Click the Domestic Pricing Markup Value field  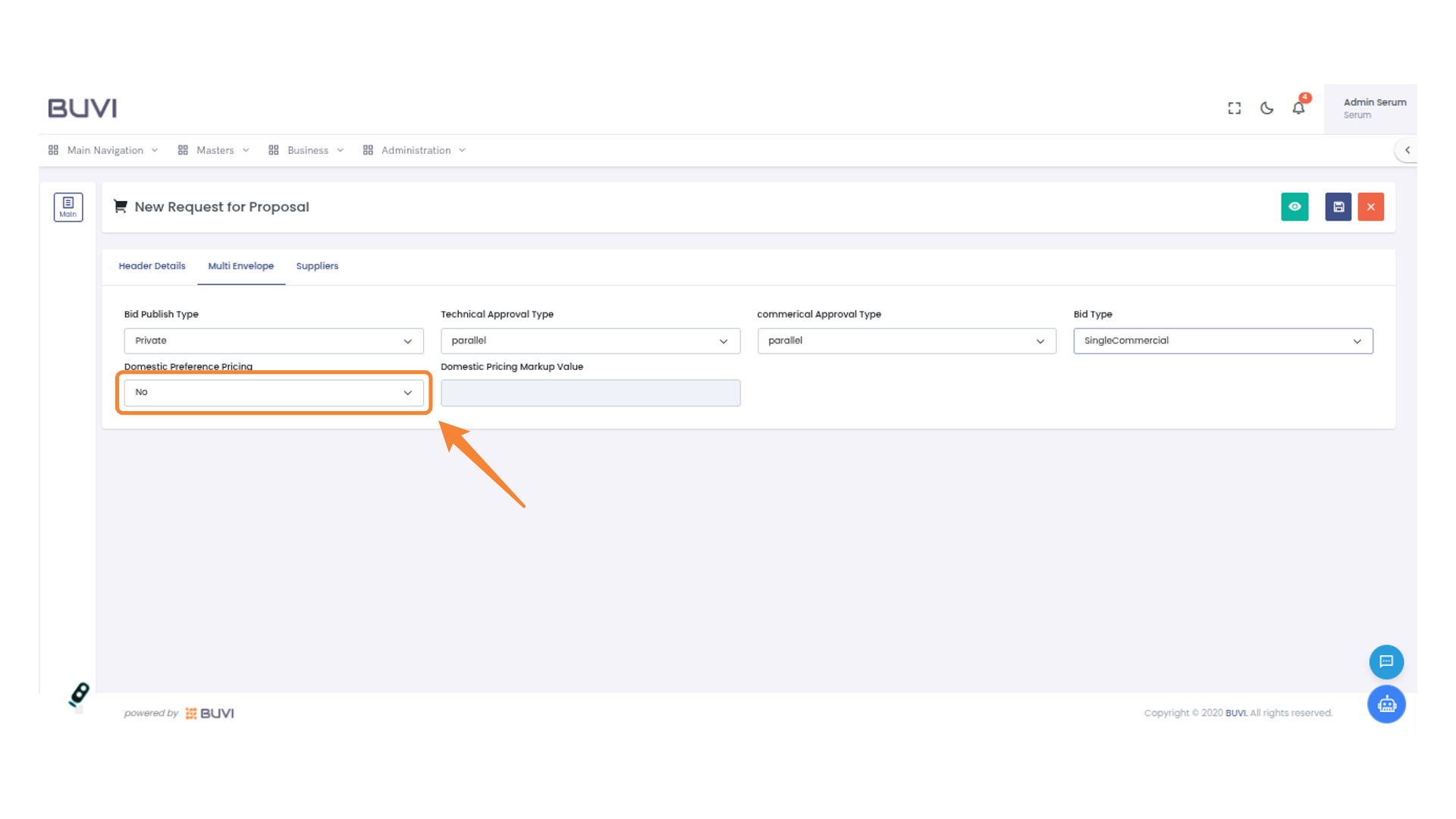(590, 393)
